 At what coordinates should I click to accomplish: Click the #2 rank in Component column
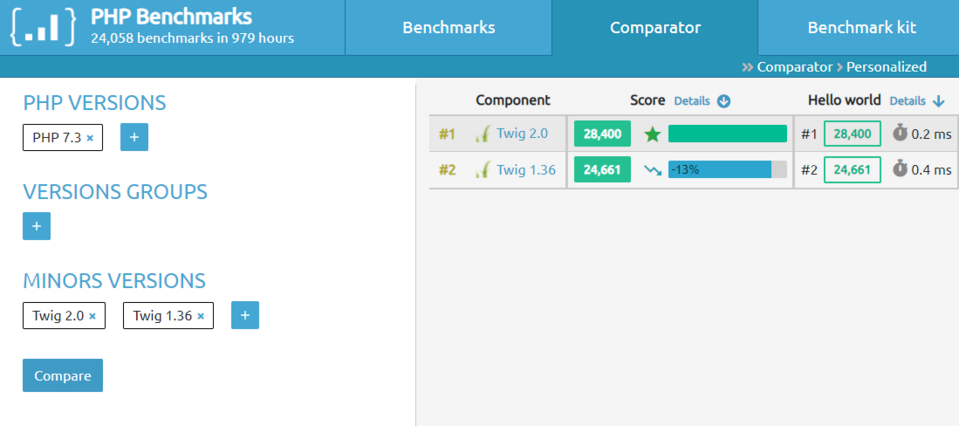click(447, 169)
